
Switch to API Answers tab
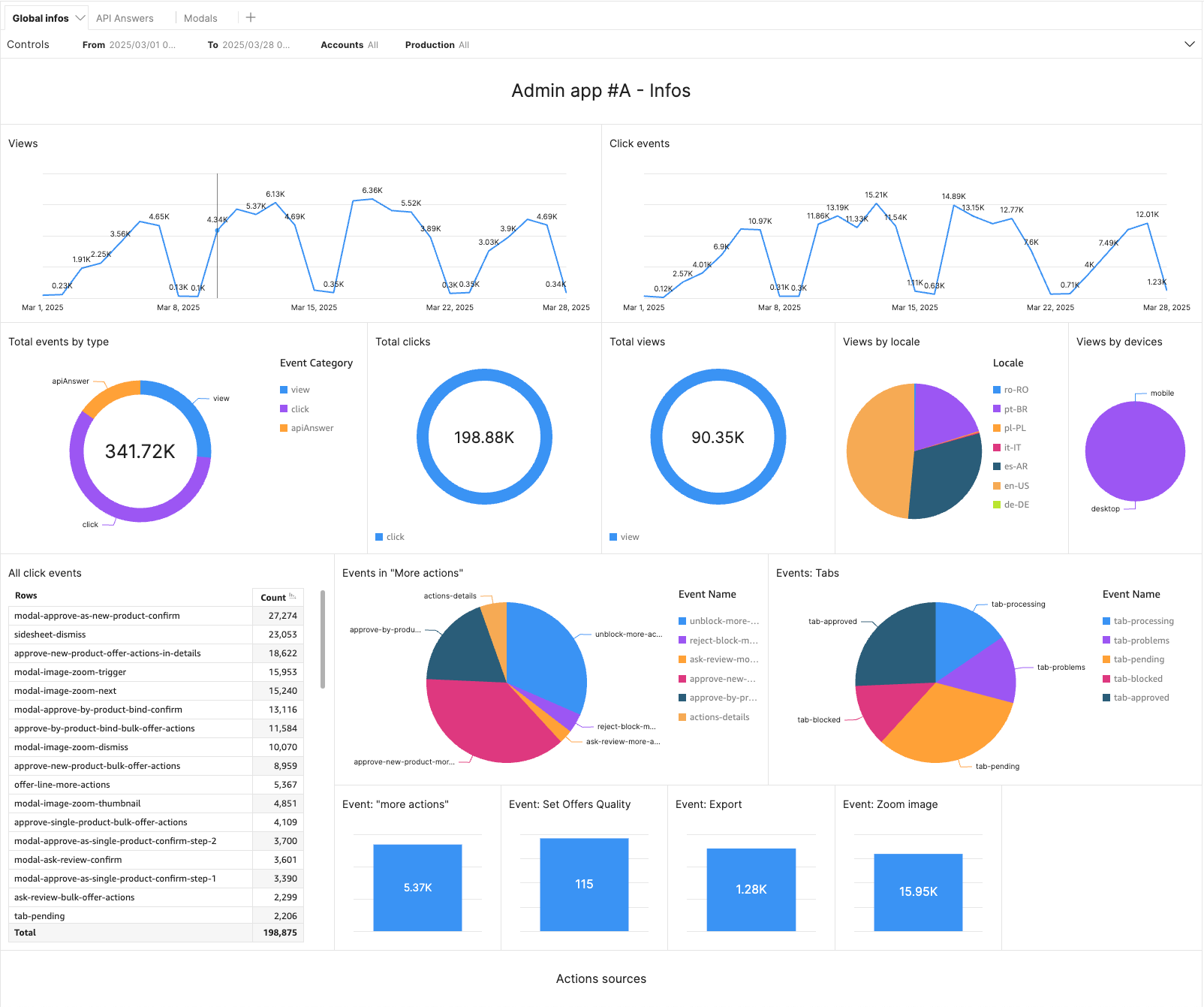tap(125, 18)
